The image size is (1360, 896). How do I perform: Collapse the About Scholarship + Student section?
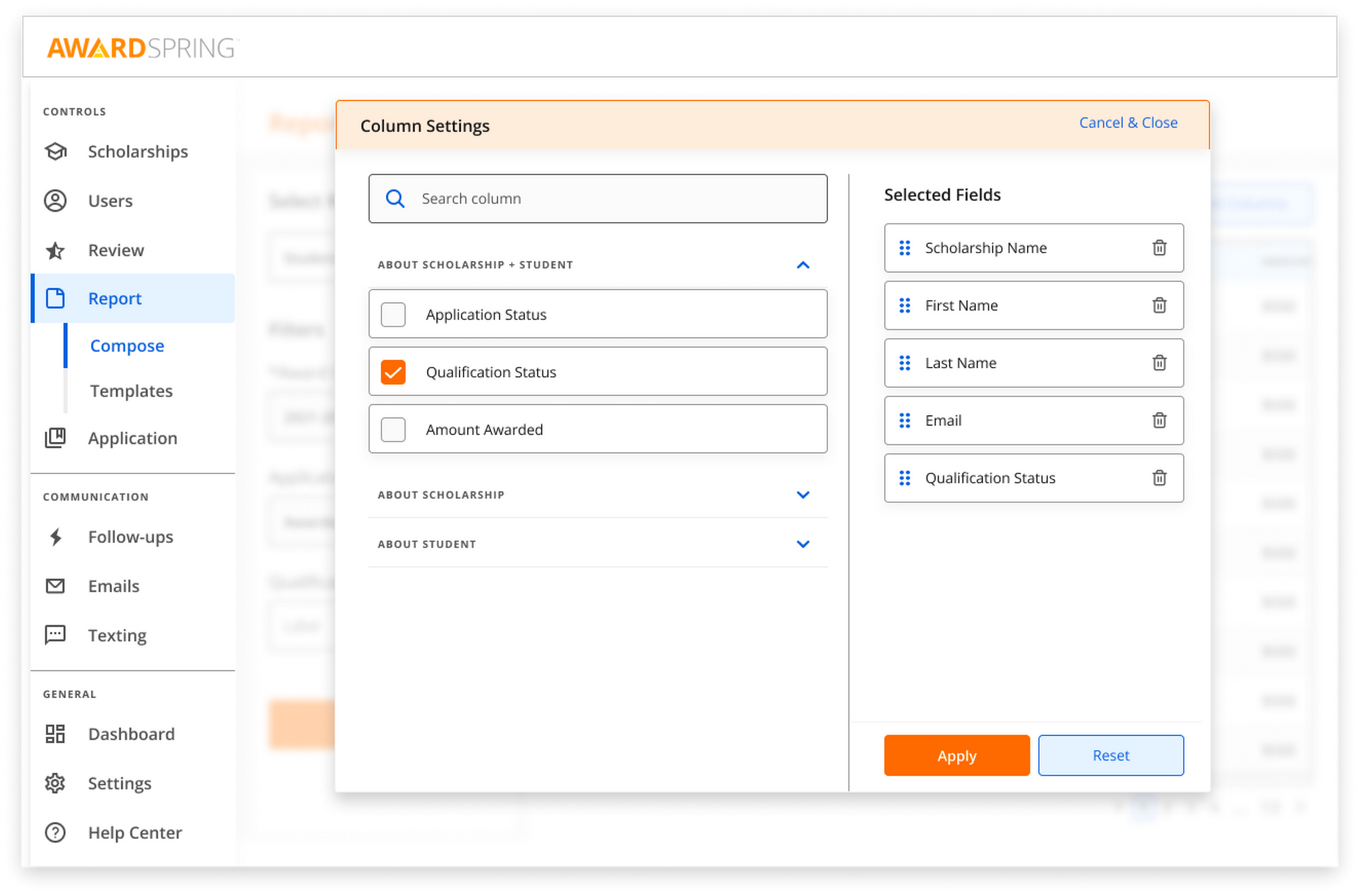(x=803, y=265)
